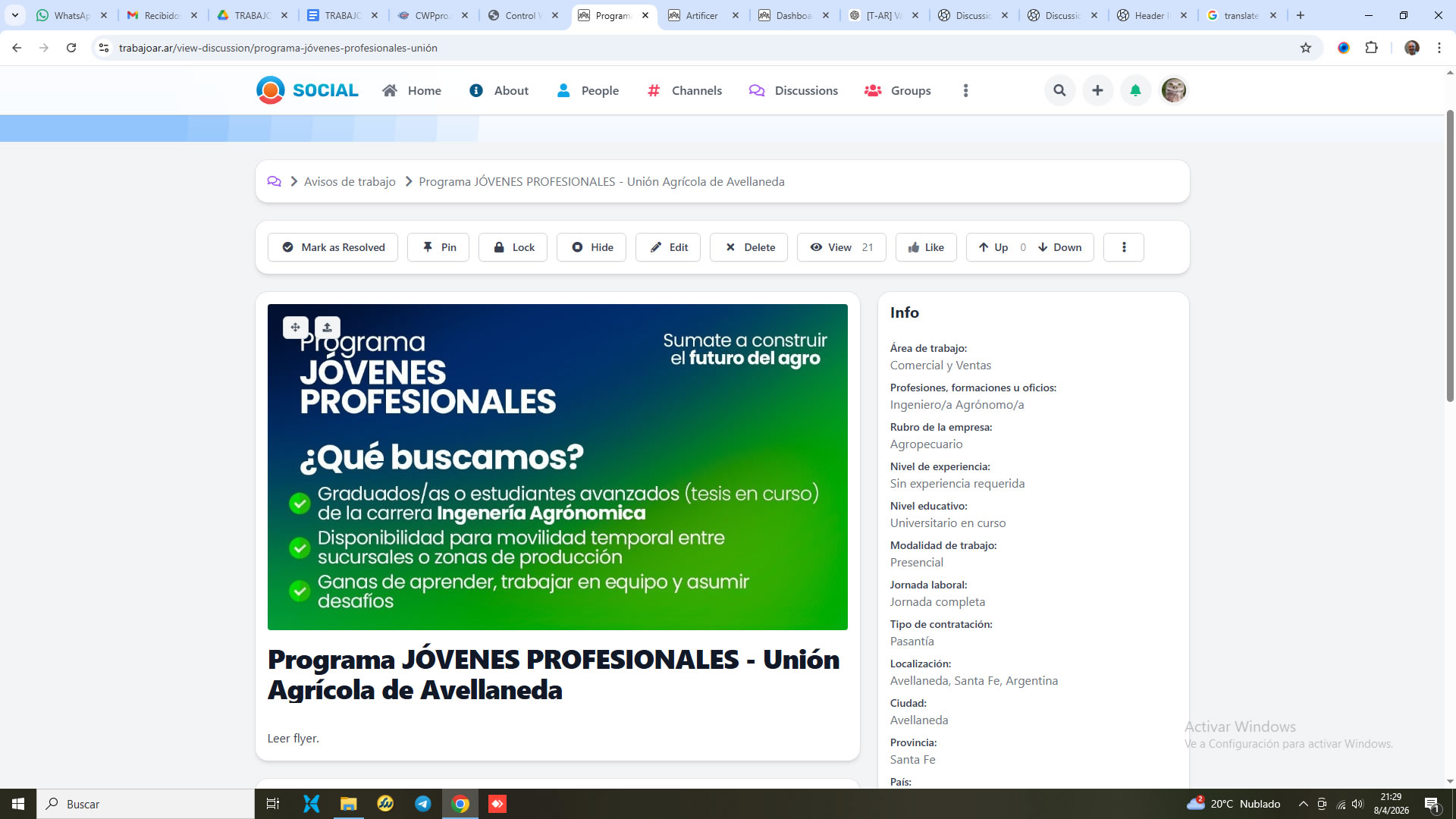Image resolution: width=1456 pixels, height=819 pixels.
Task: Open Avisos de trabajo breadcrumb link
Action: [x=350, y=181]
